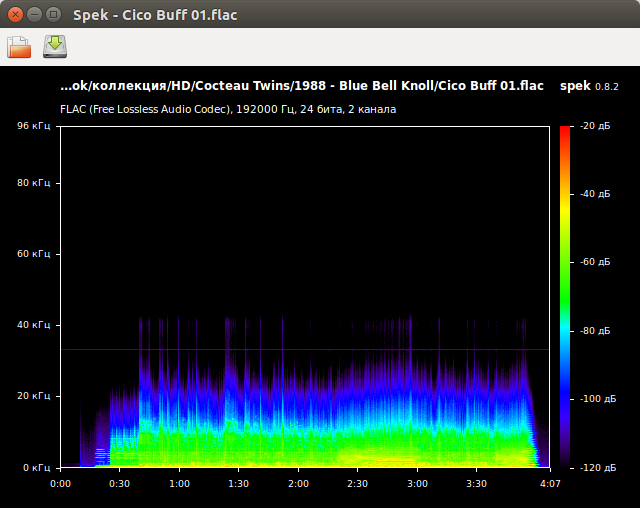Click the title bar text 'Spek - Cico Buff 01.flac'
640x508 pixels.
[155, 15]
